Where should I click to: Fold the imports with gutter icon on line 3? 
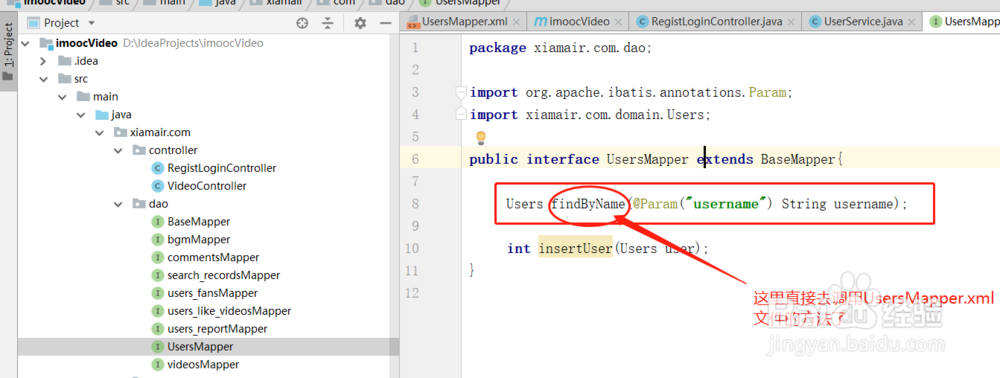[x=461, y=92]
